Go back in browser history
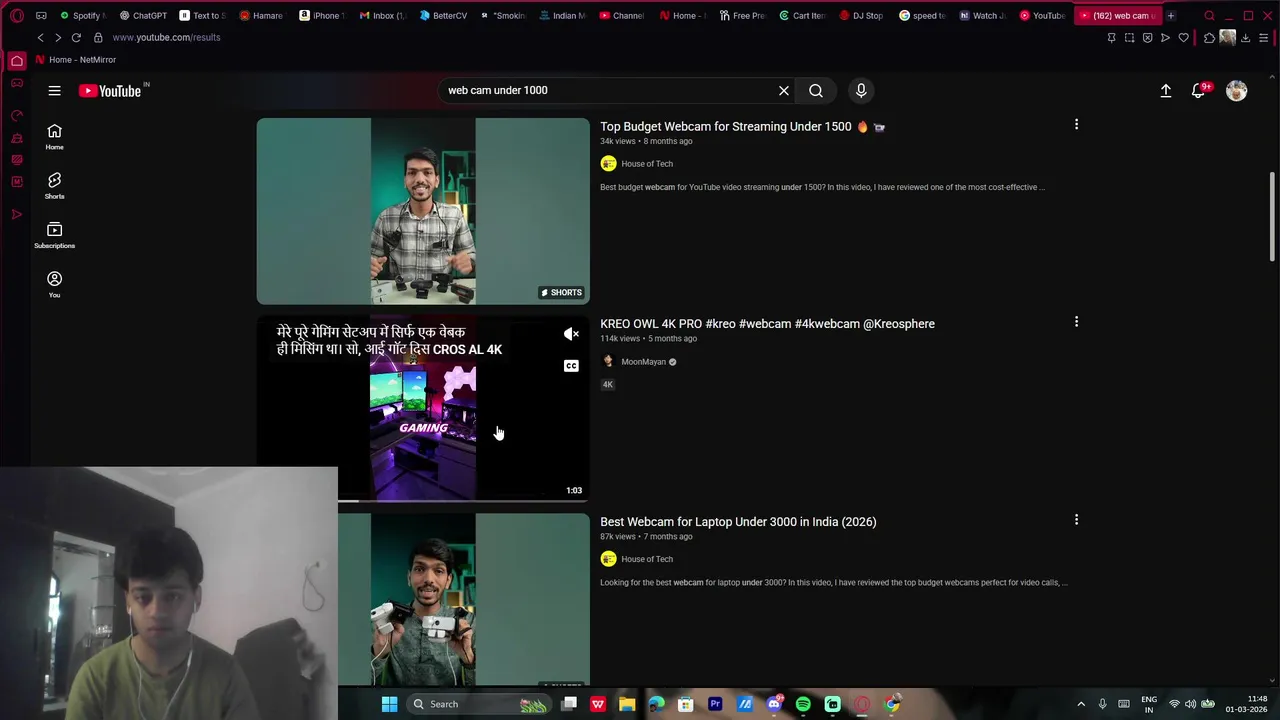 click(x=40, y=38)
